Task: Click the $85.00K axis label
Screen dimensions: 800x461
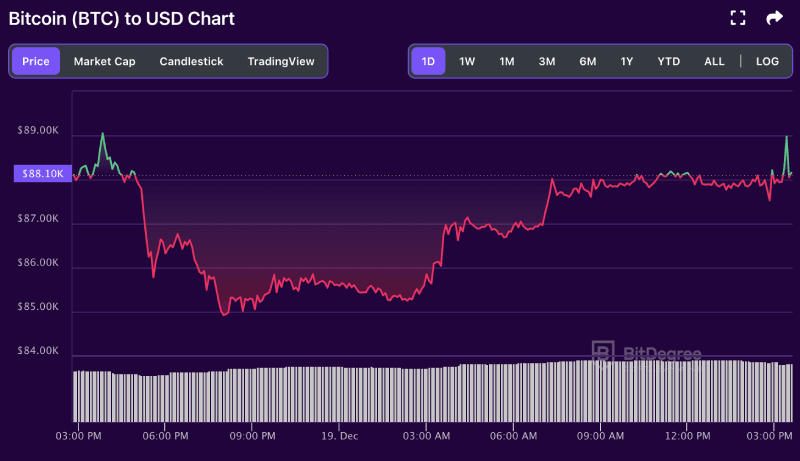Action: [x=38, y=307]
